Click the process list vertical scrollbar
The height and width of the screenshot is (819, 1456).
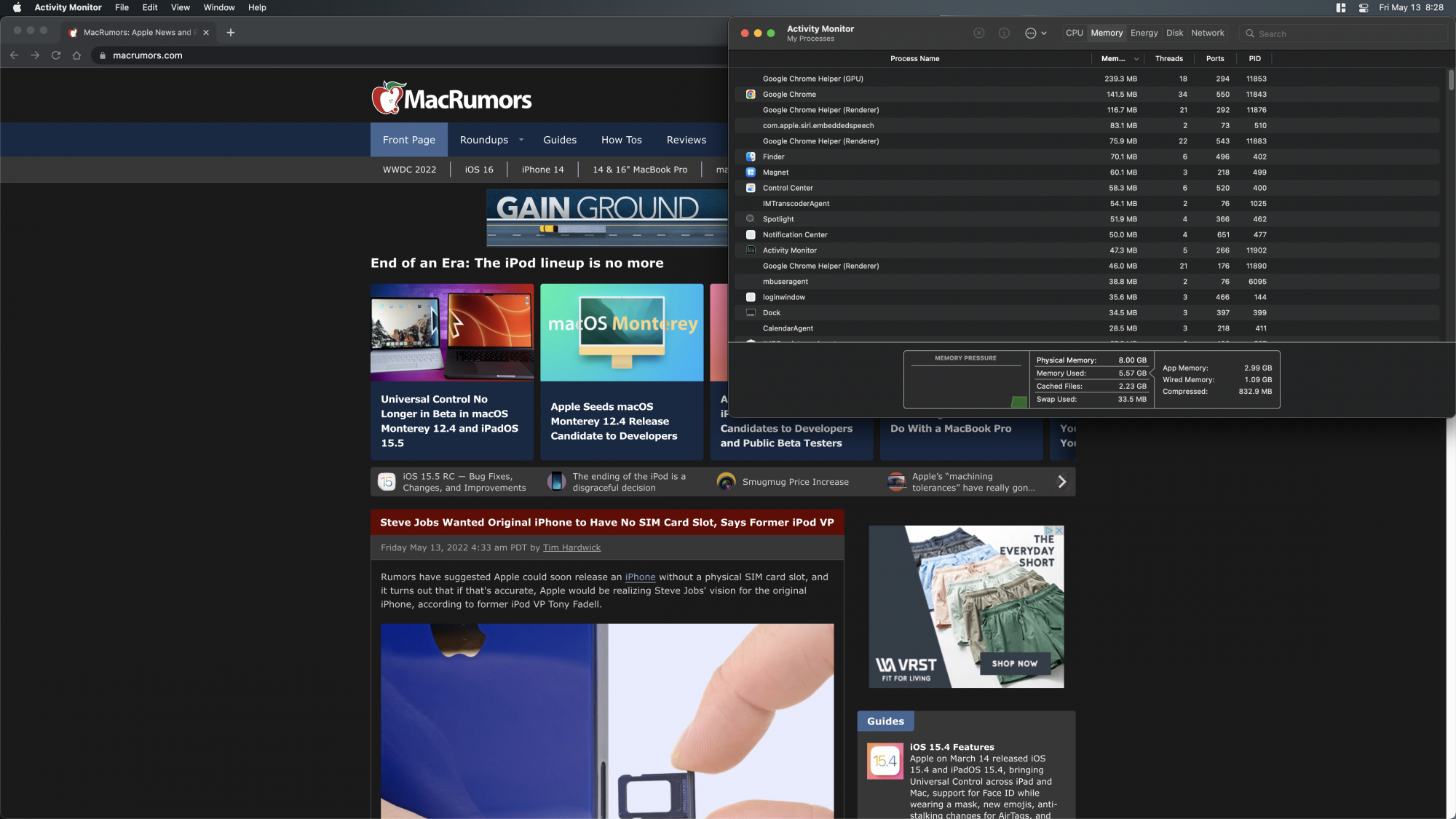click(x=1450, y=80)
